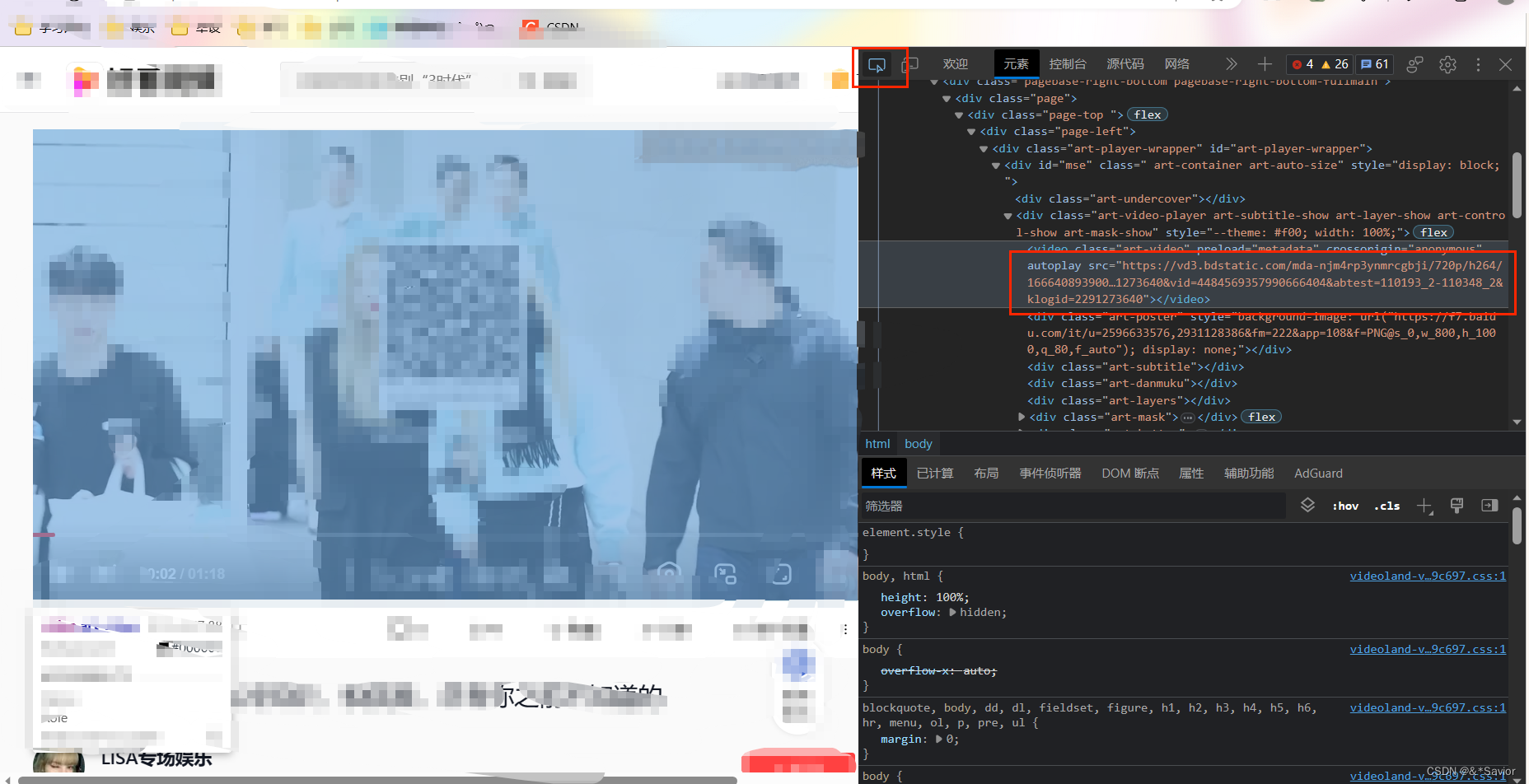This screenshot has height=784, width=1529.
Task: Collapse the div class="page-top" node
Action: point(959,115)
